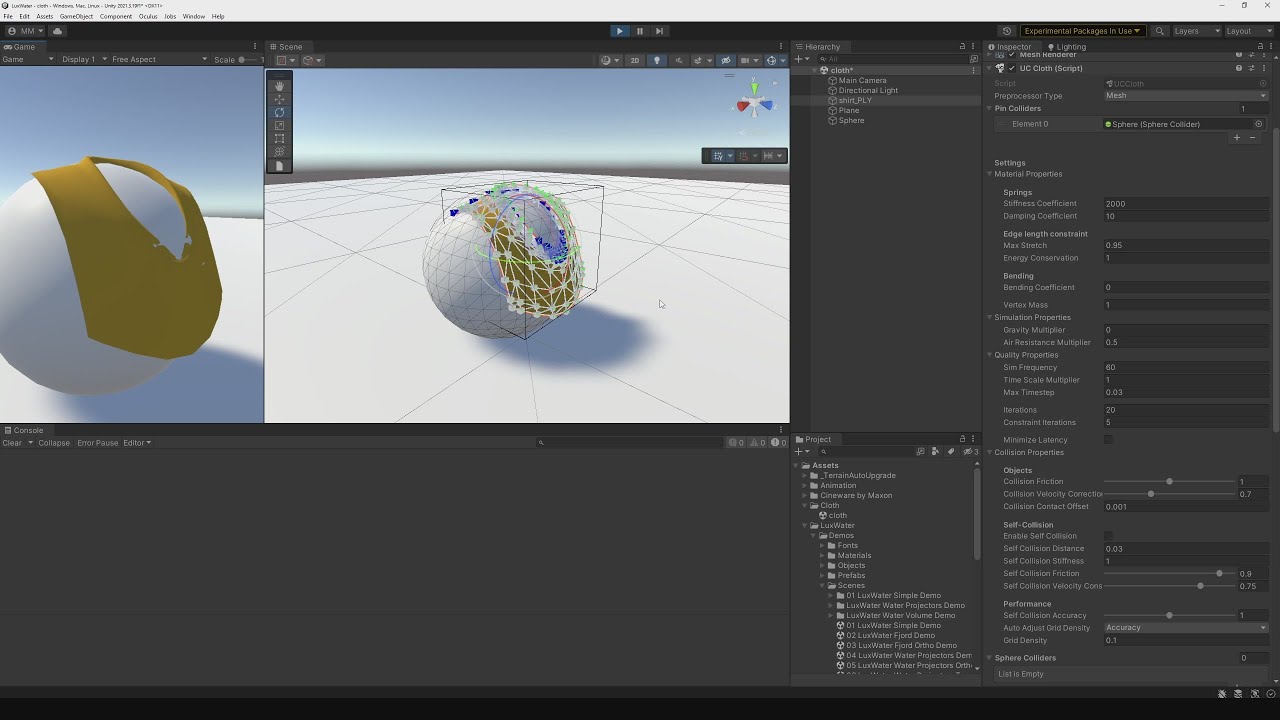The width and height of the screenshot is (1280, 720).
Task: Open the Auto Adjust Grid Density dropdown
Action: 1186,628
